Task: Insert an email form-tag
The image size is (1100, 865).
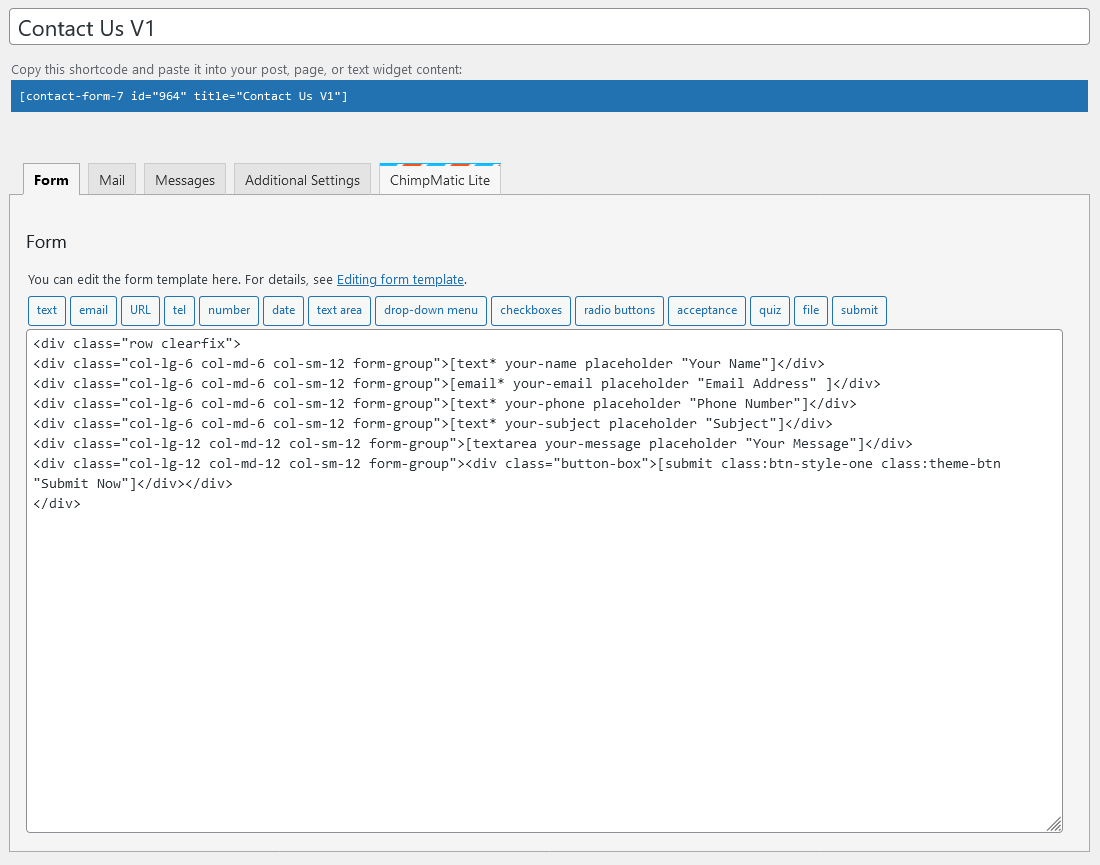Action: pos(93,310)
